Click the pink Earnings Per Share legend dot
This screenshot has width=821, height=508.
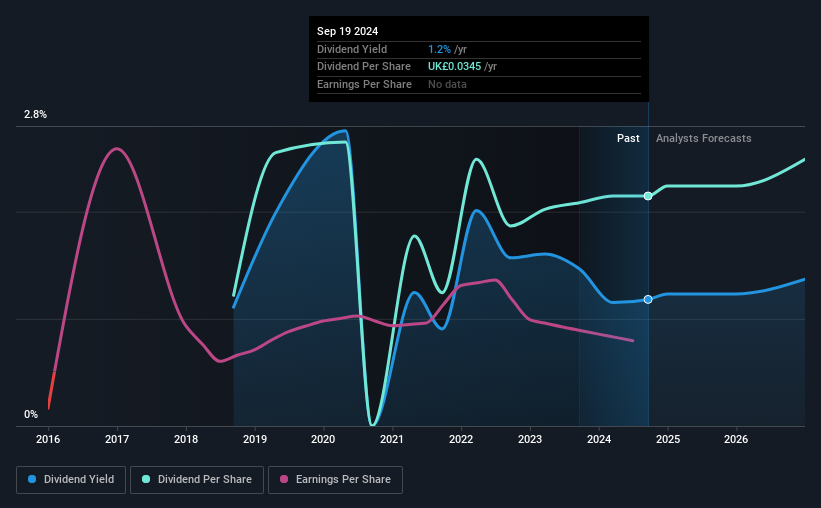(284, 479)
